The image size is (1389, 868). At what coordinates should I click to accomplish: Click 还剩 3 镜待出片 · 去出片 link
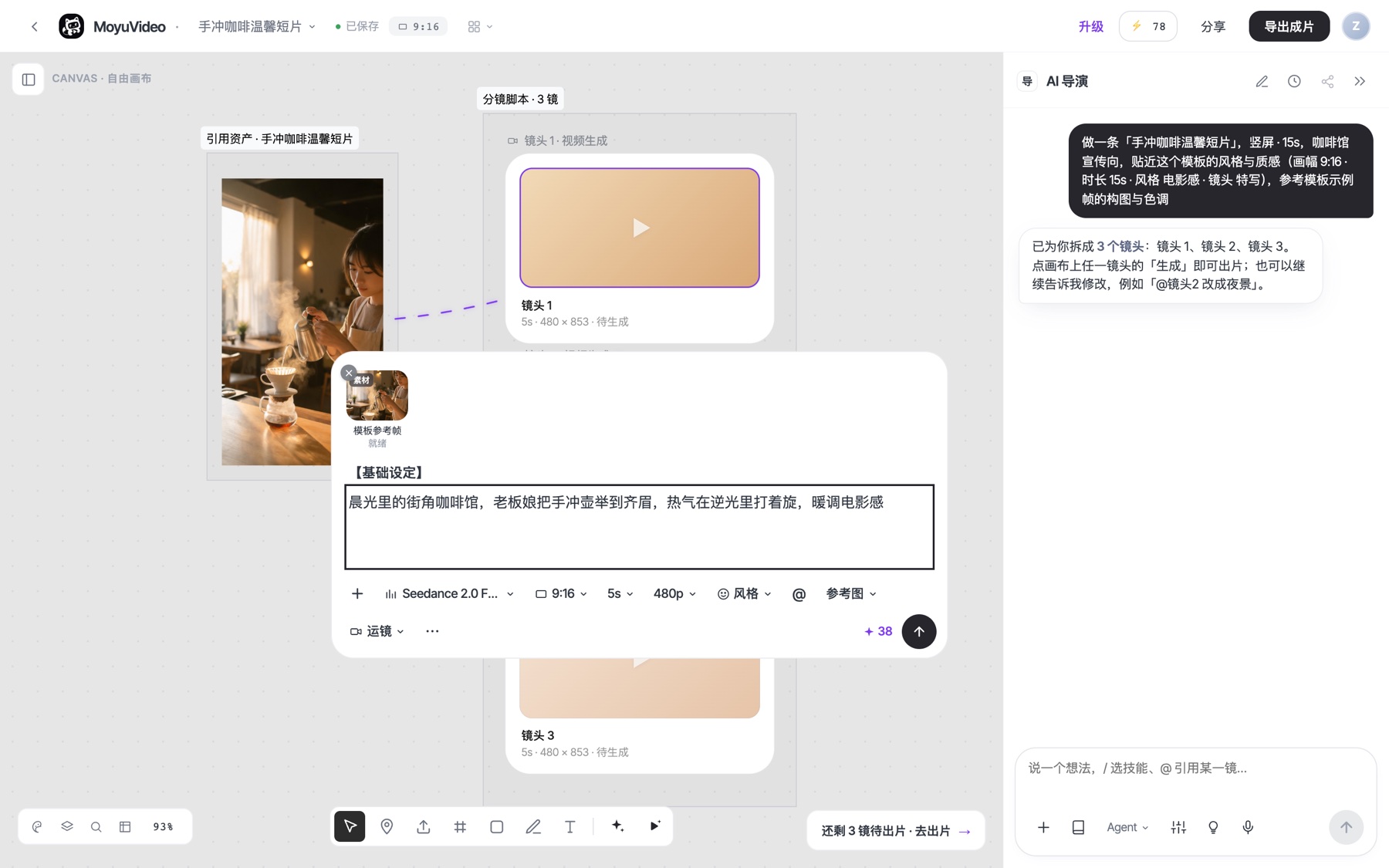[896, 831]
